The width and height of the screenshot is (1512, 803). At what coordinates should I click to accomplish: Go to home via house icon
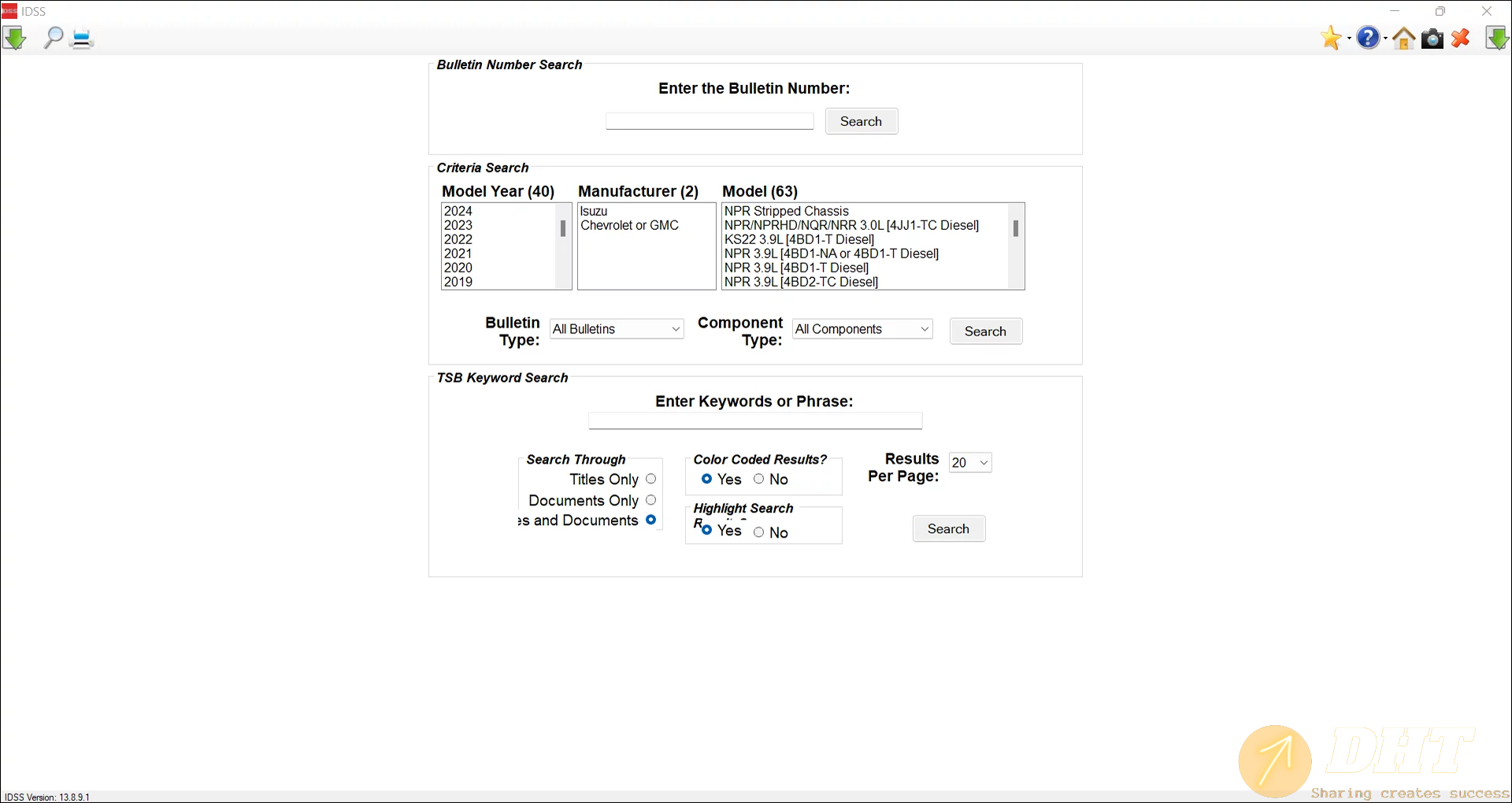[1403, 39]
